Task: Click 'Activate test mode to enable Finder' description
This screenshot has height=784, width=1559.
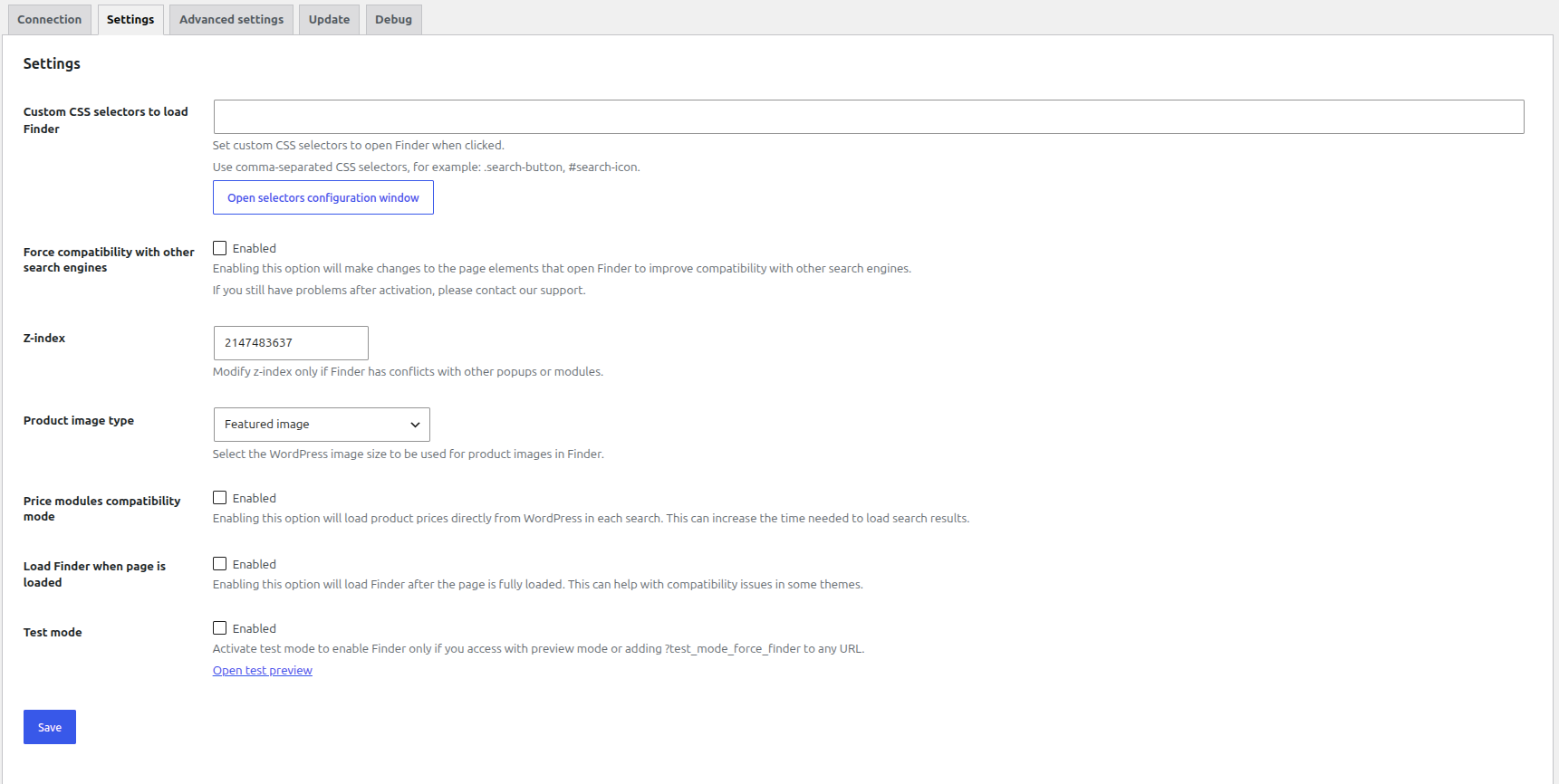Action: pyautogui.click(x=538, y=648)
